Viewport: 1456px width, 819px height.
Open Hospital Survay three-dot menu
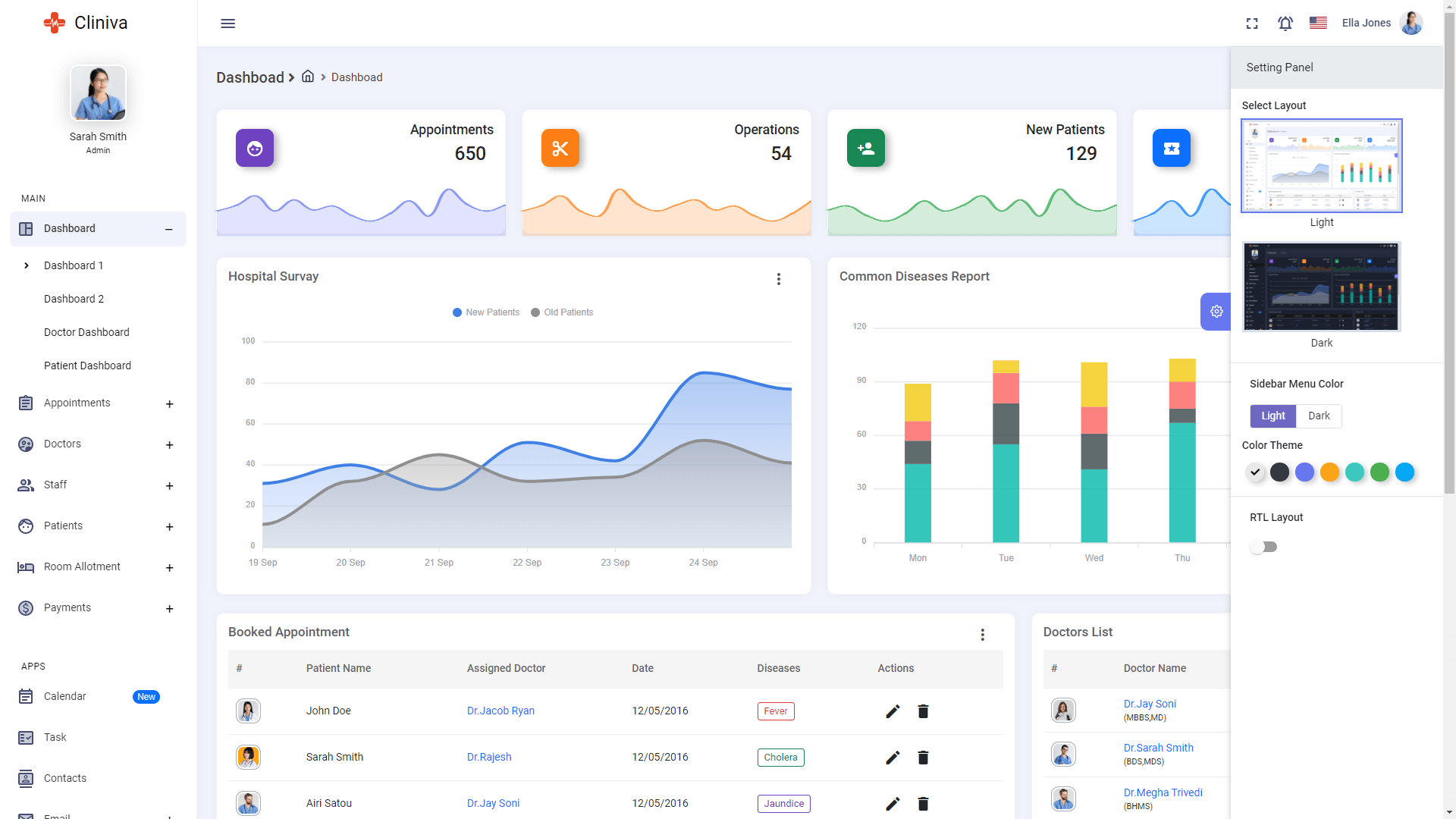778,279
